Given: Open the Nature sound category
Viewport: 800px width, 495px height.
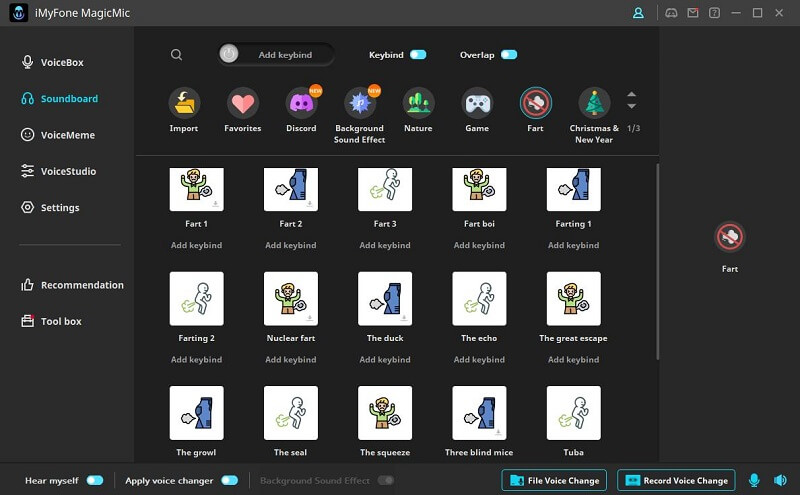Looking at the screenshot, I should coord(418,103).
